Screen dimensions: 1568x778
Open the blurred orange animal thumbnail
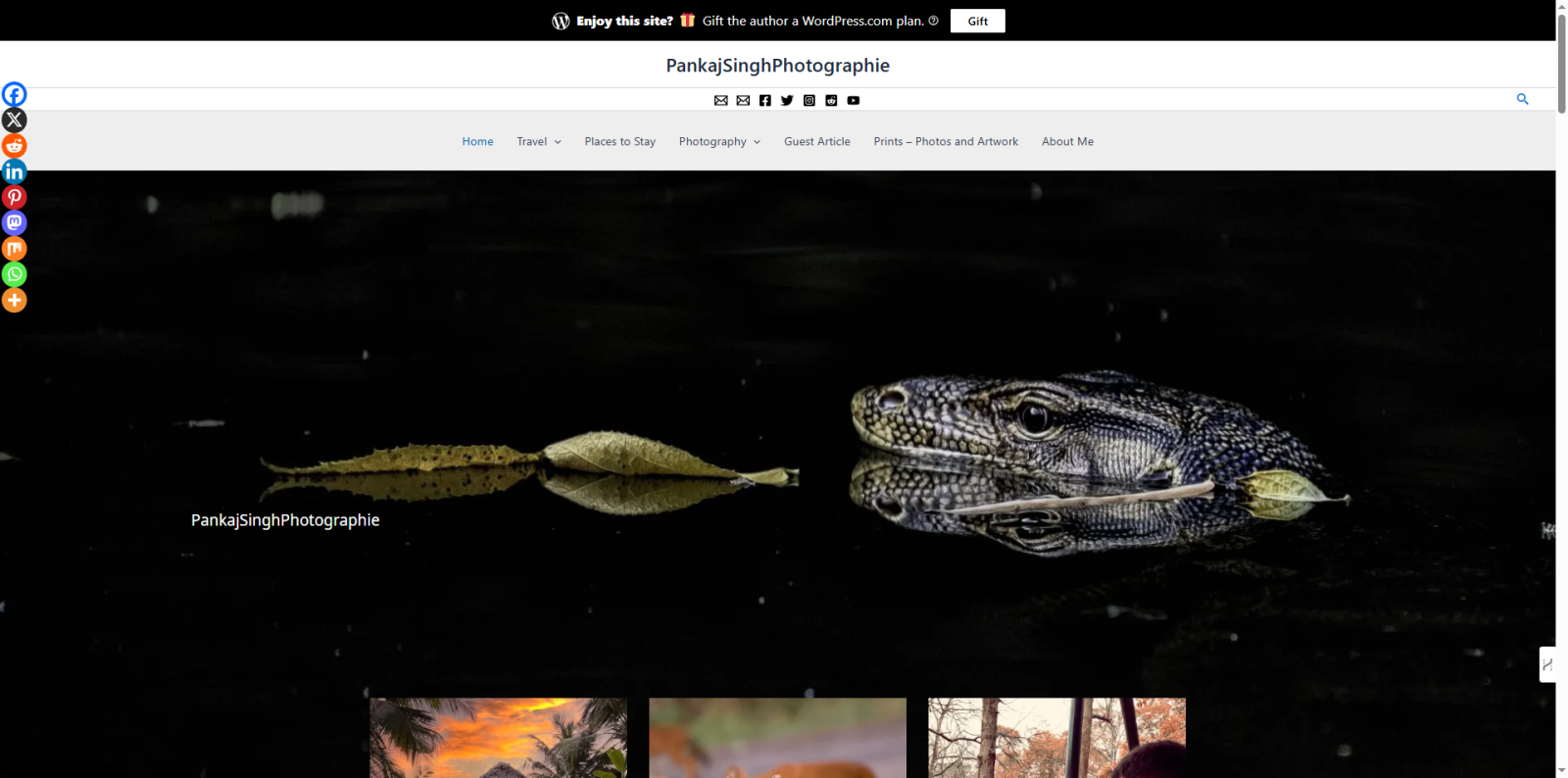777,738
